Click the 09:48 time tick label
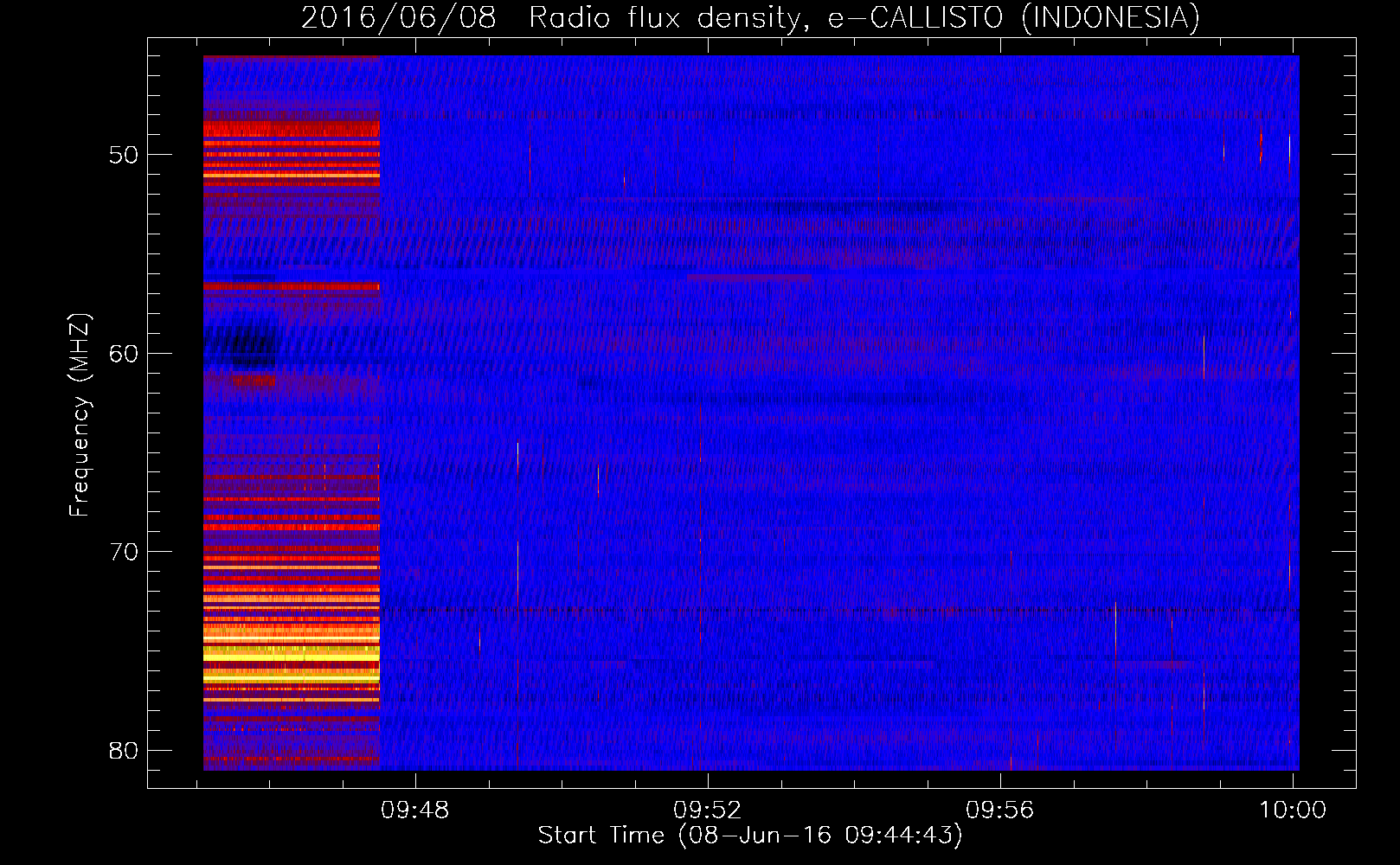 tap(415, 811)
